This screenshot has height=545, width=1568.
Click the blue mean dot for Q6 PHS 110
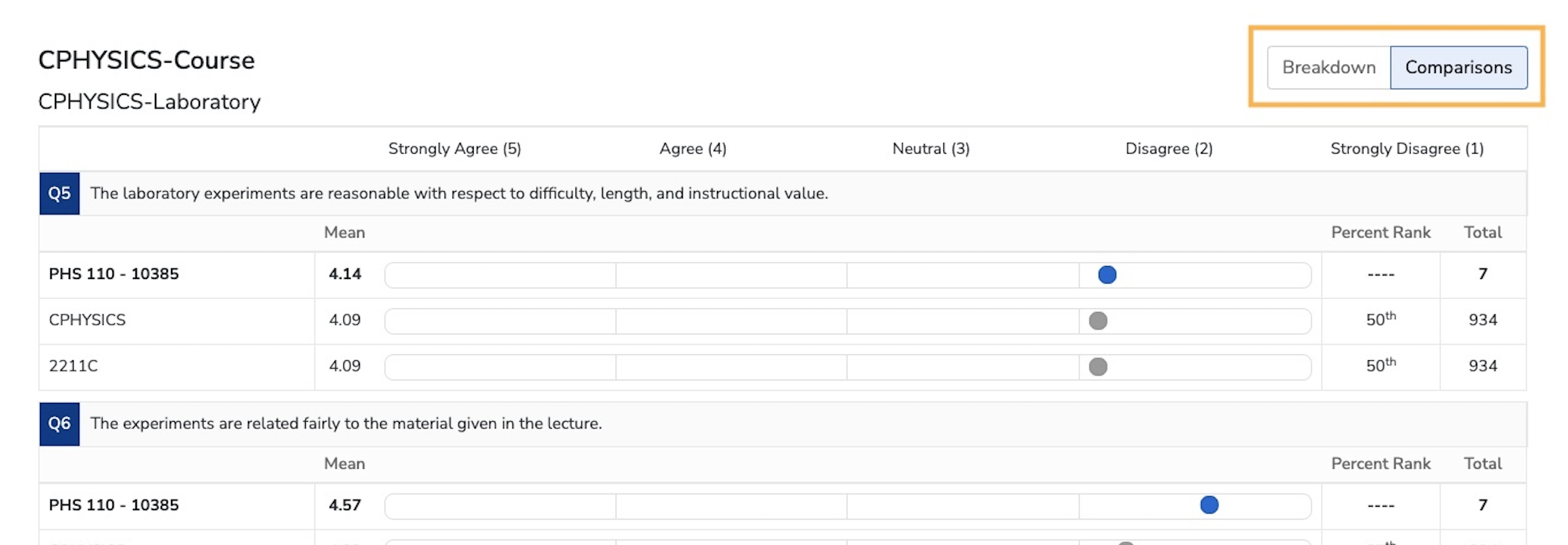pos(1209,505)
